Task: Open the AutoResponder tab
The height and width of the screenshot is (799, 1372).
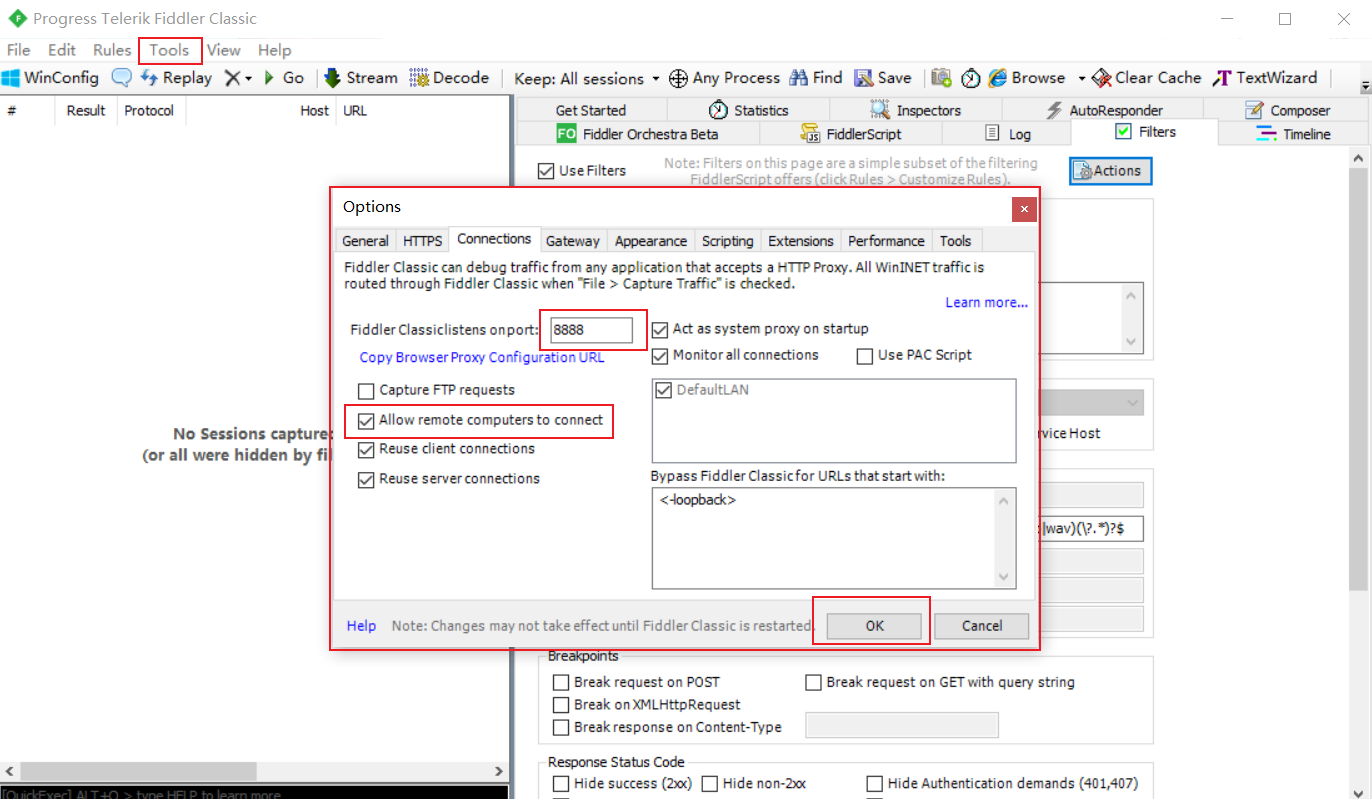Action: coord(1103,110)
